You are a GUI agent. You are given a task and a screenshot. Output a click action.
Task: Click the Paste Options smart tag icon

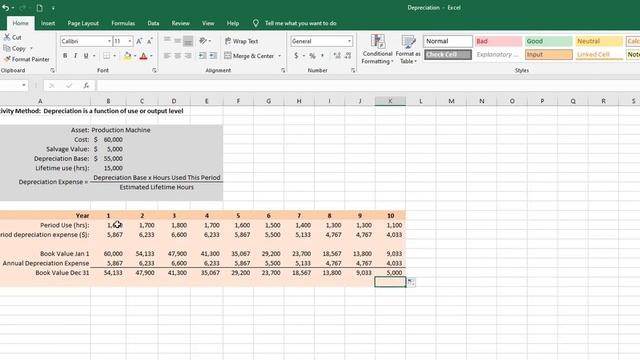pyautogui.click(x=411, y=282)
